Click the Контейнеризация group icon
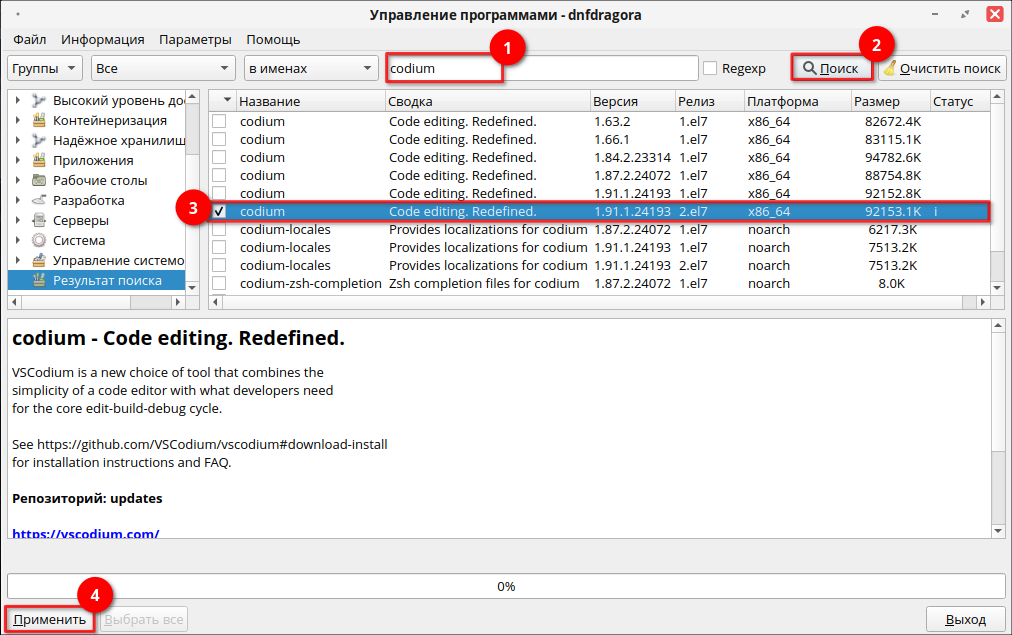This screenshot has height=635, width=1012. coord(39,121)
